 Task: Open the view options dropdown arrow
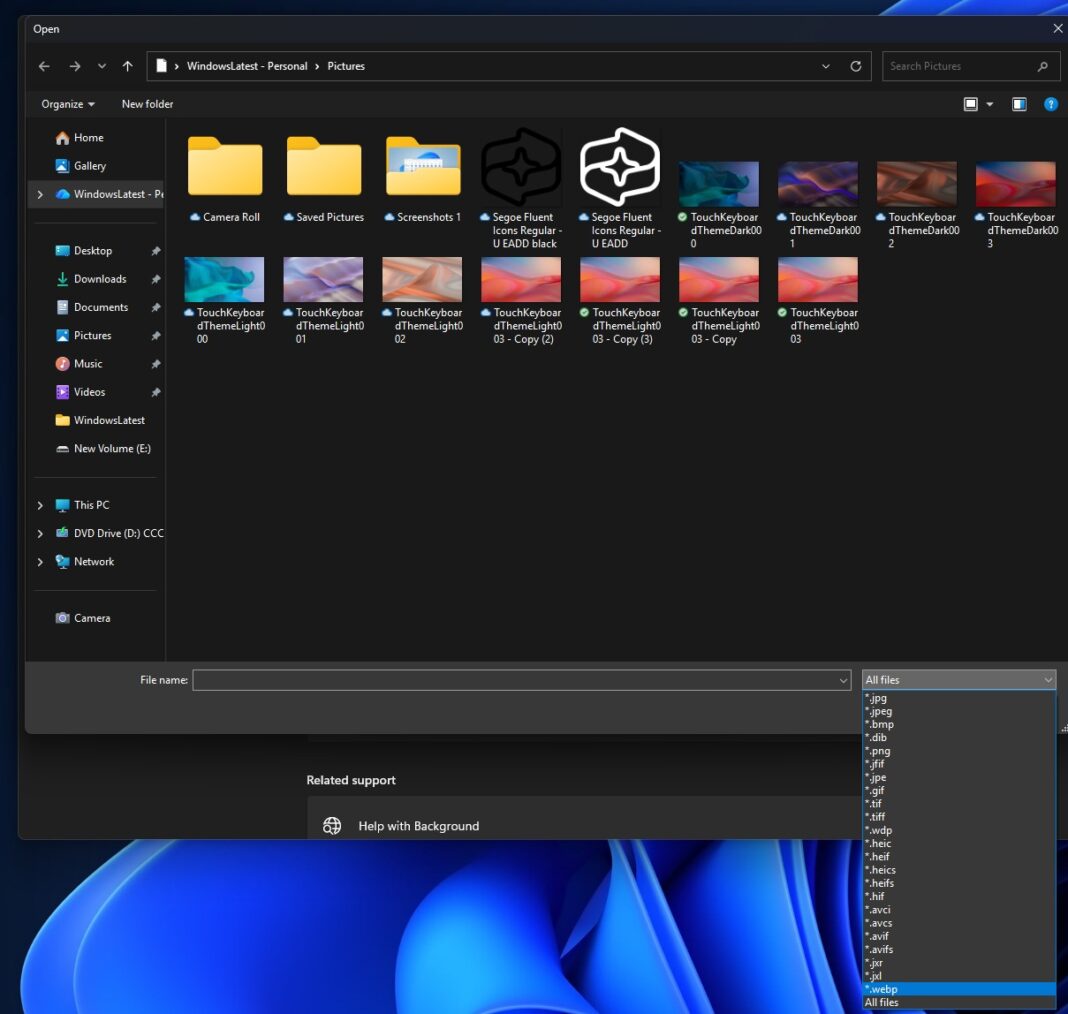[990, 103]
